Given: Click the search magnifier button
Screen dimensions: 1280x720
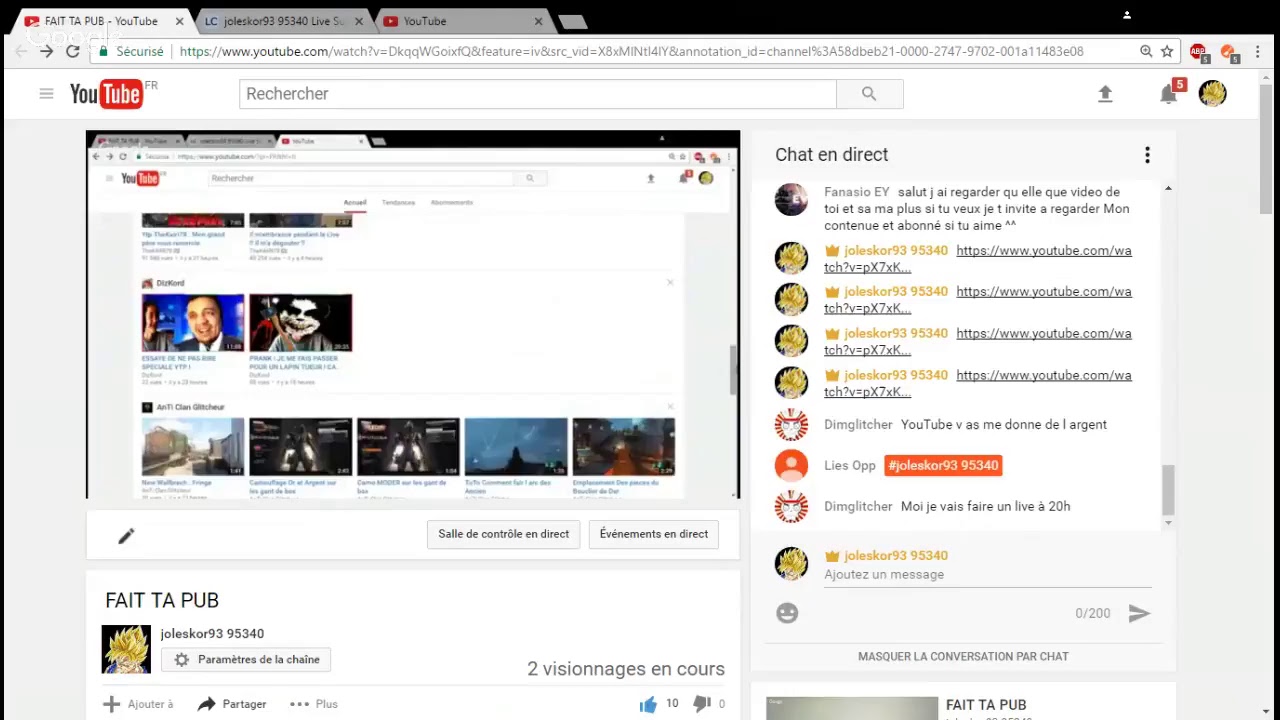Looking at the screenshot, I should [869, 93].
